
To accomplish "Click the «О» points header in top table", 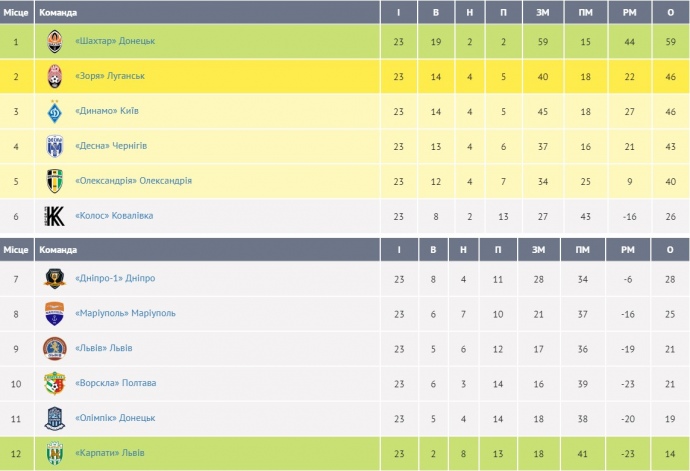I will tap(669, 12).
